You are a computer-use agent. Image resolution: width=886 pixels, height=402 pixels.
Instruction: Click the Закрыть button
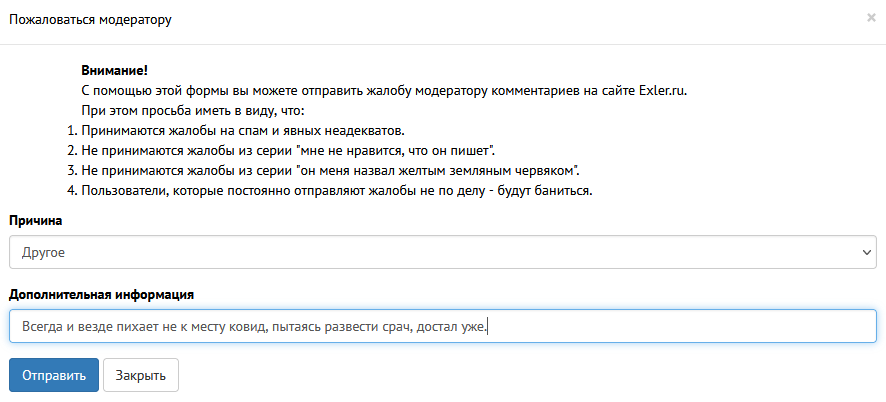(x=140, y=375)
